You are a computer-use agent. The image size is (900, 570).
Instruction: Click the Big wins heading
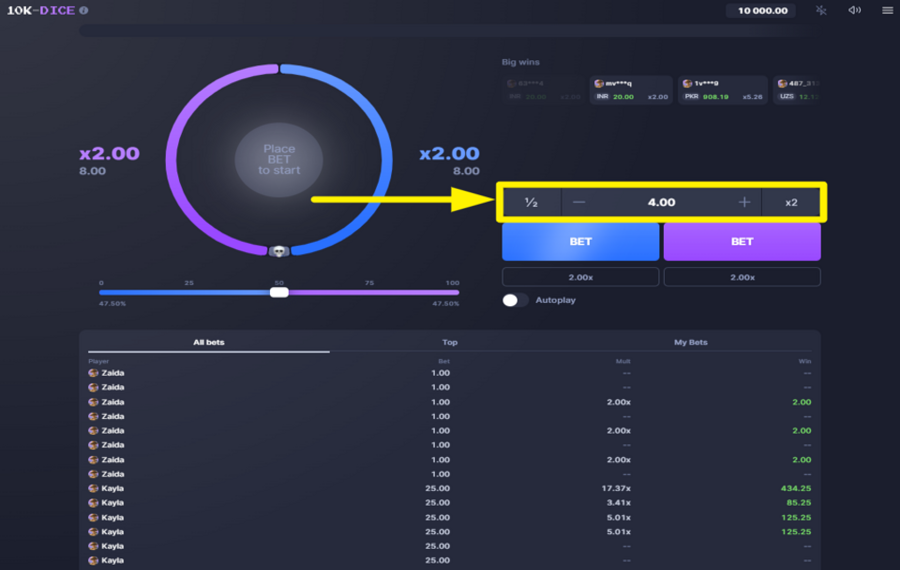(521, 62)
